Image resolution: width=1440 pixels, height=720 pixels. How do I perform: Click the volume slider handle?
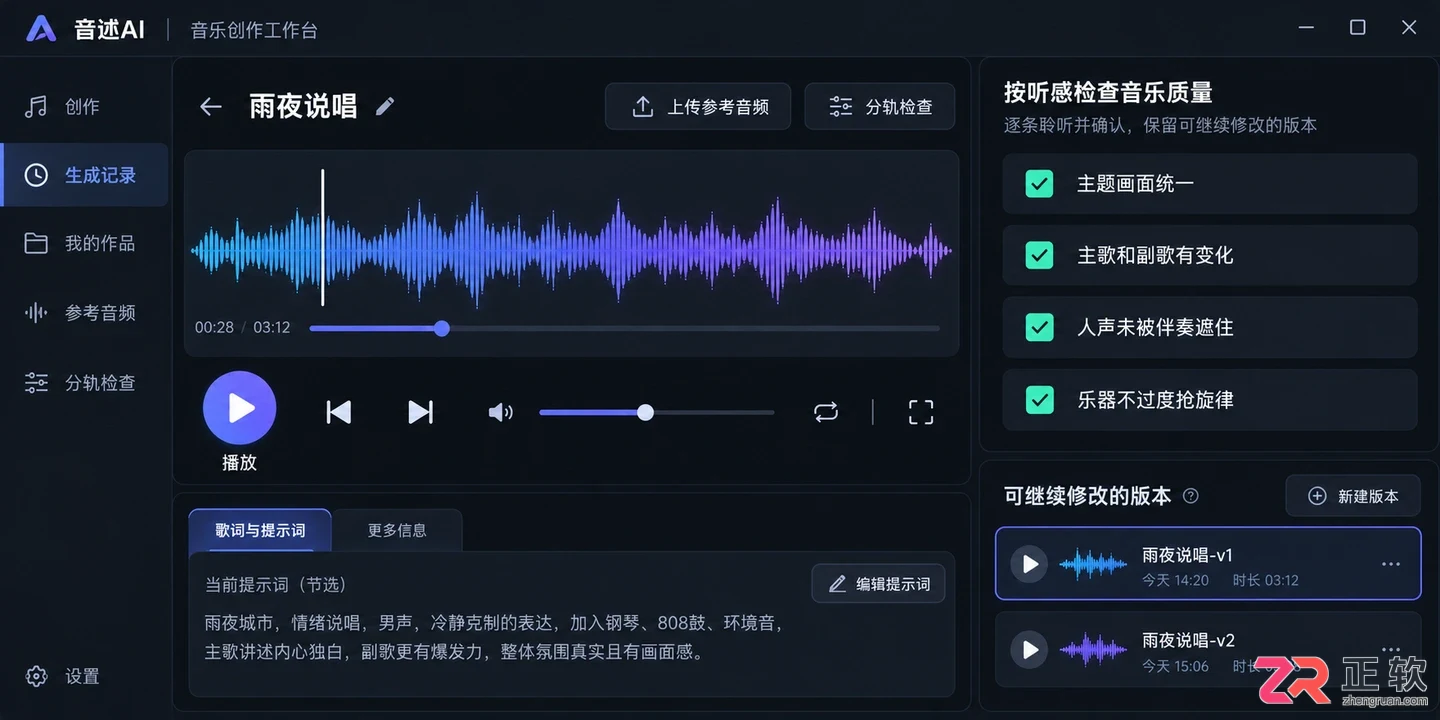tap(646, 412)
